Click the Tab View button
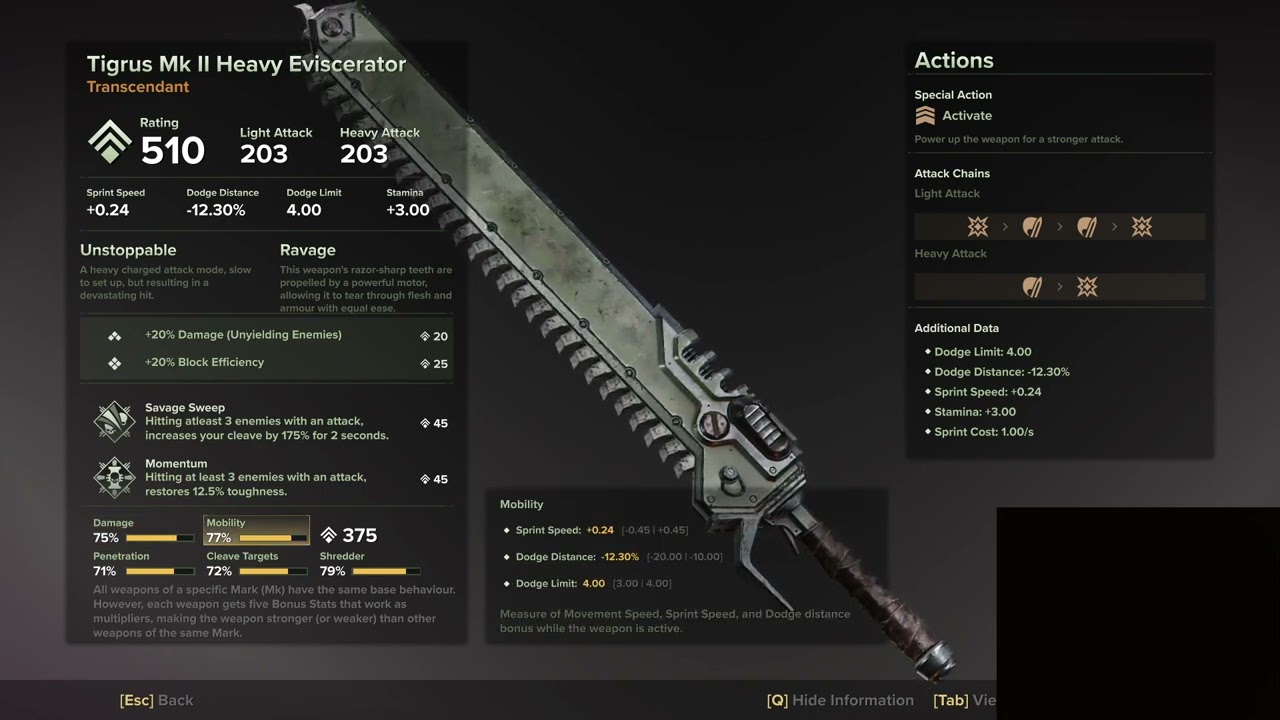The image size is (1280, 720). click(965, 700)
